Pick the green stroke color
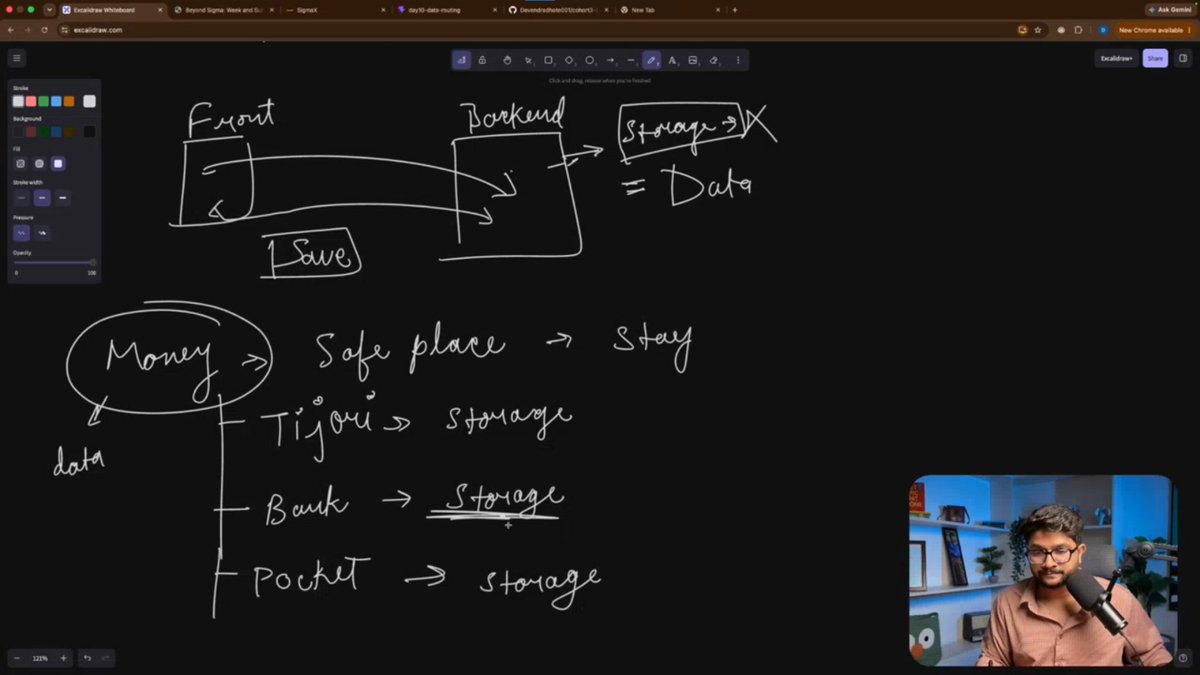The width and height of the screenshot is (1200, 675). click(44, 101)
